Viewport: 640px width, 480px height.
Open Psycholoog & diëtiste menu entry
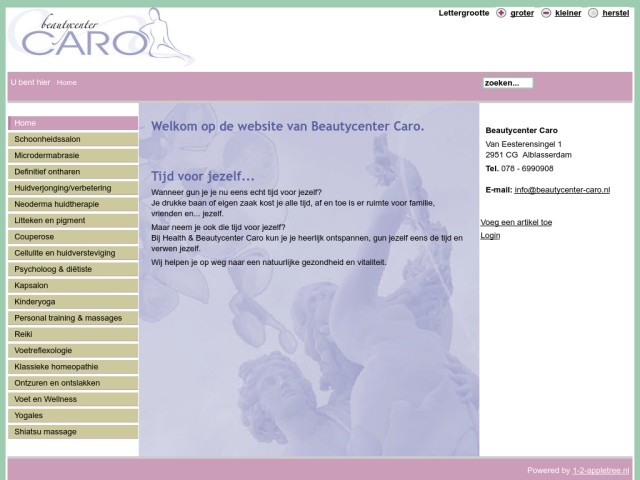click(x=72, y=269)
